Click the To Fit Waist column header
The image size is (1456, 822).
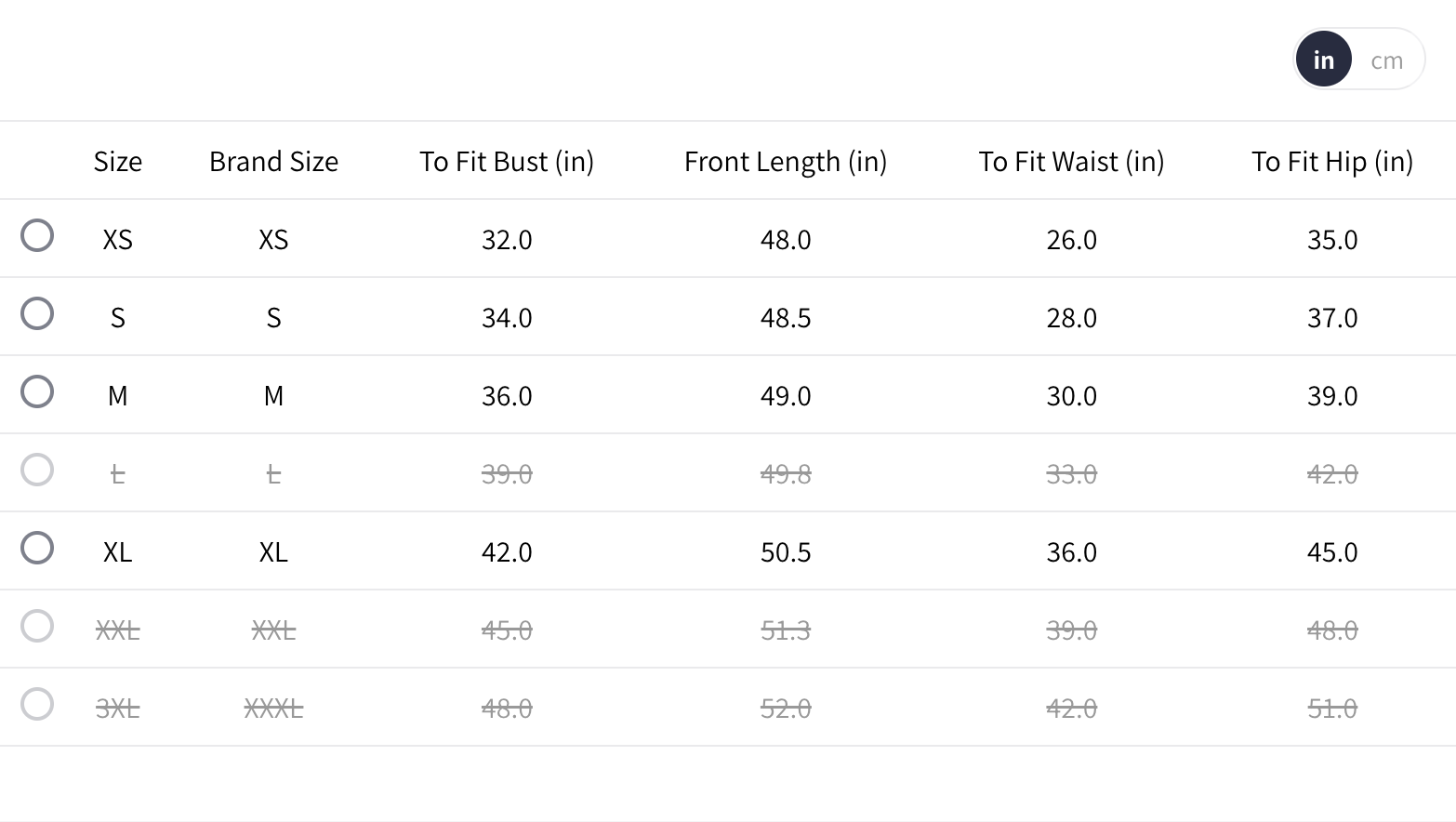1071,162
